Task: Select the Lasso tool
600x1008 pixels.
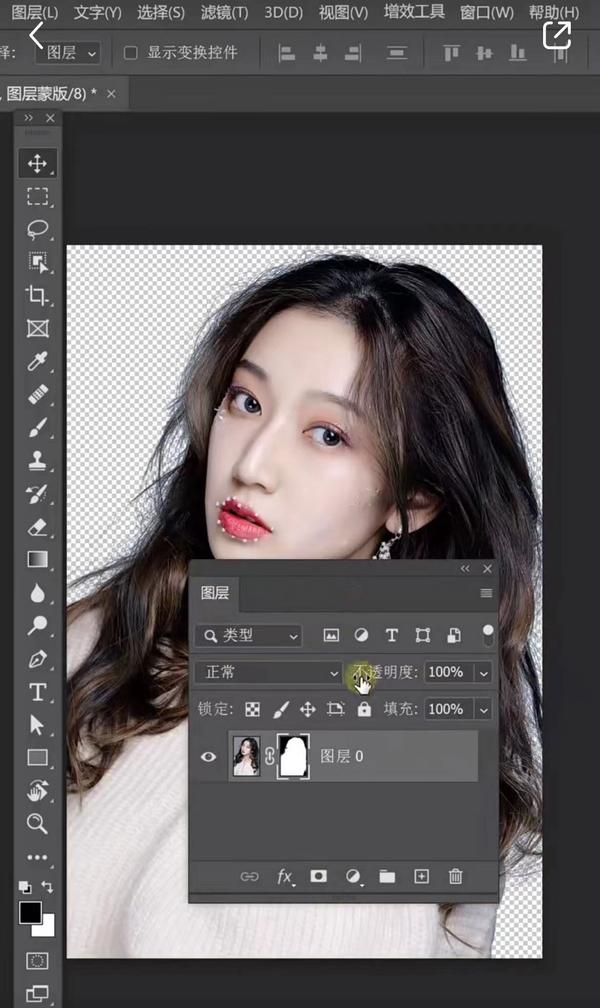Action: point(38,229)
